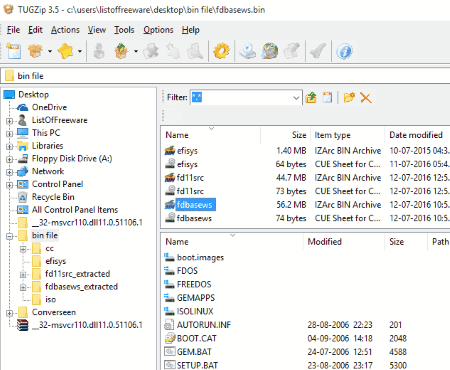Open the File menu
Image resolution: width=450 pixels, height=370 pixels.
click(x=13, y=30)
